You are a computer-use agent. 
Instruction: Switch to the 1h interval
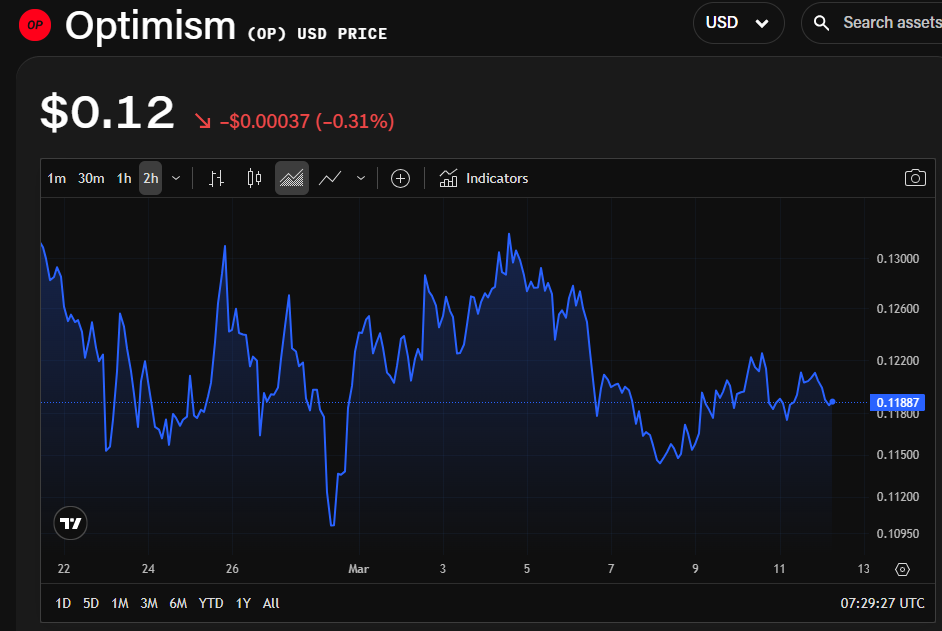coord(124,178)
